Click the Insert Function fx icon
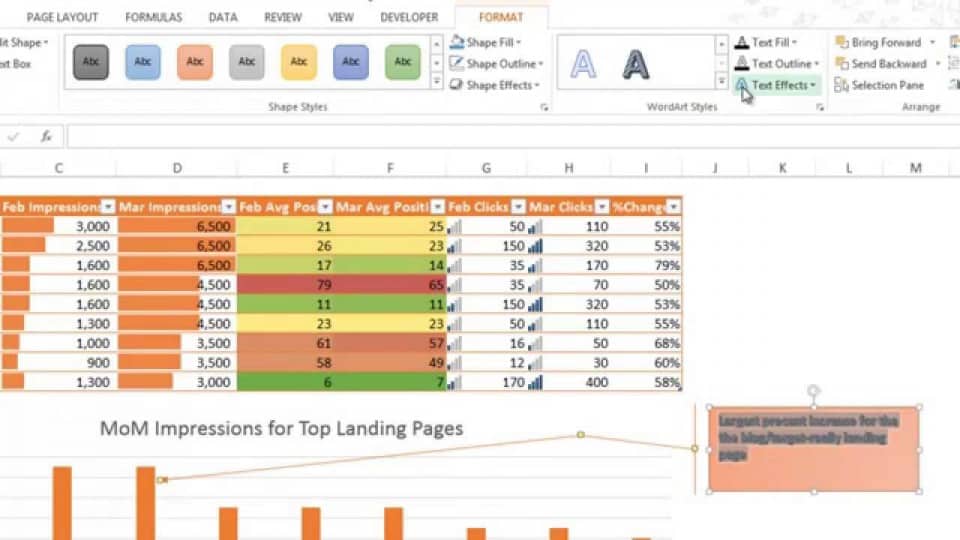 point(47,137)
